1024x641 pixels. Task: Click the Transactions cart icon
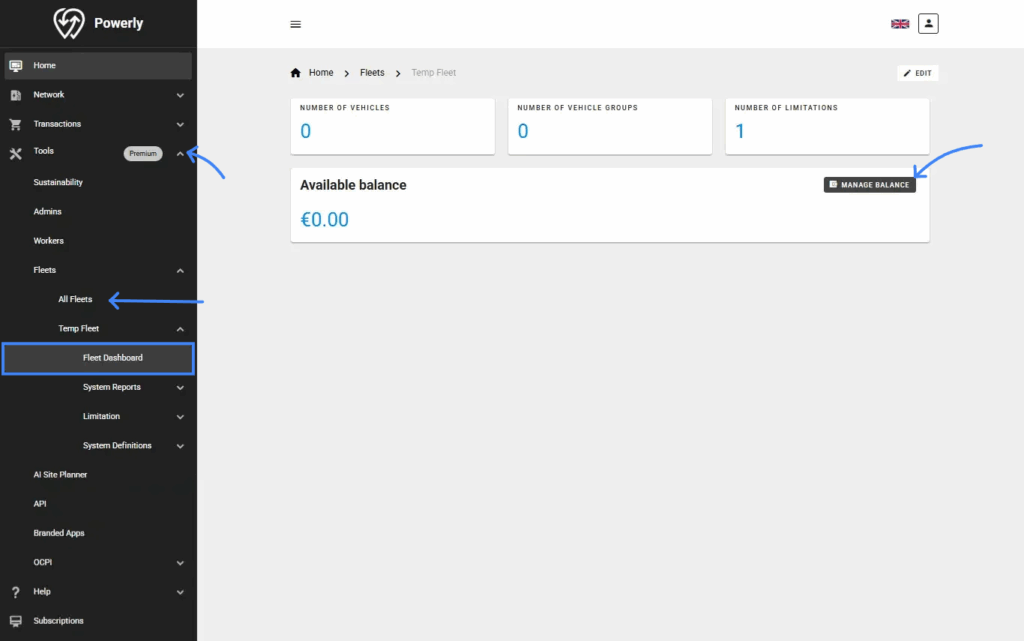click(15, 124)
